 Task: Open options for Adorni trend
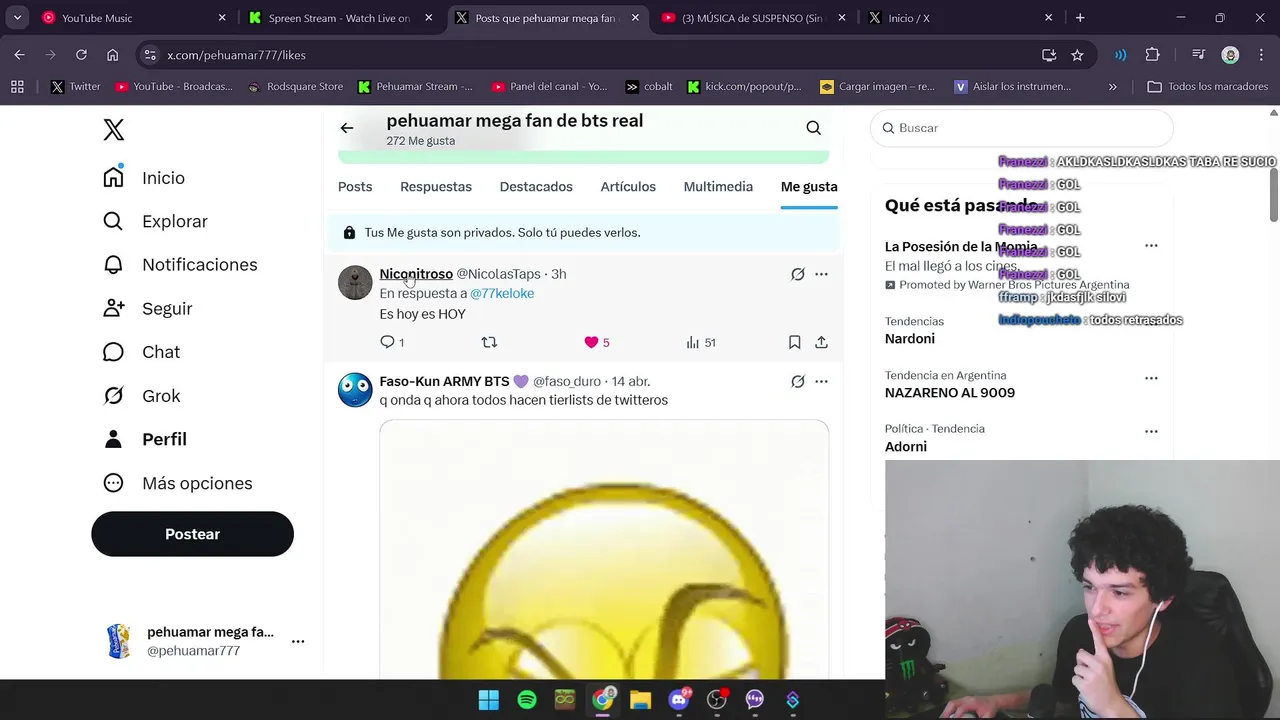[x=1151, y=432]
